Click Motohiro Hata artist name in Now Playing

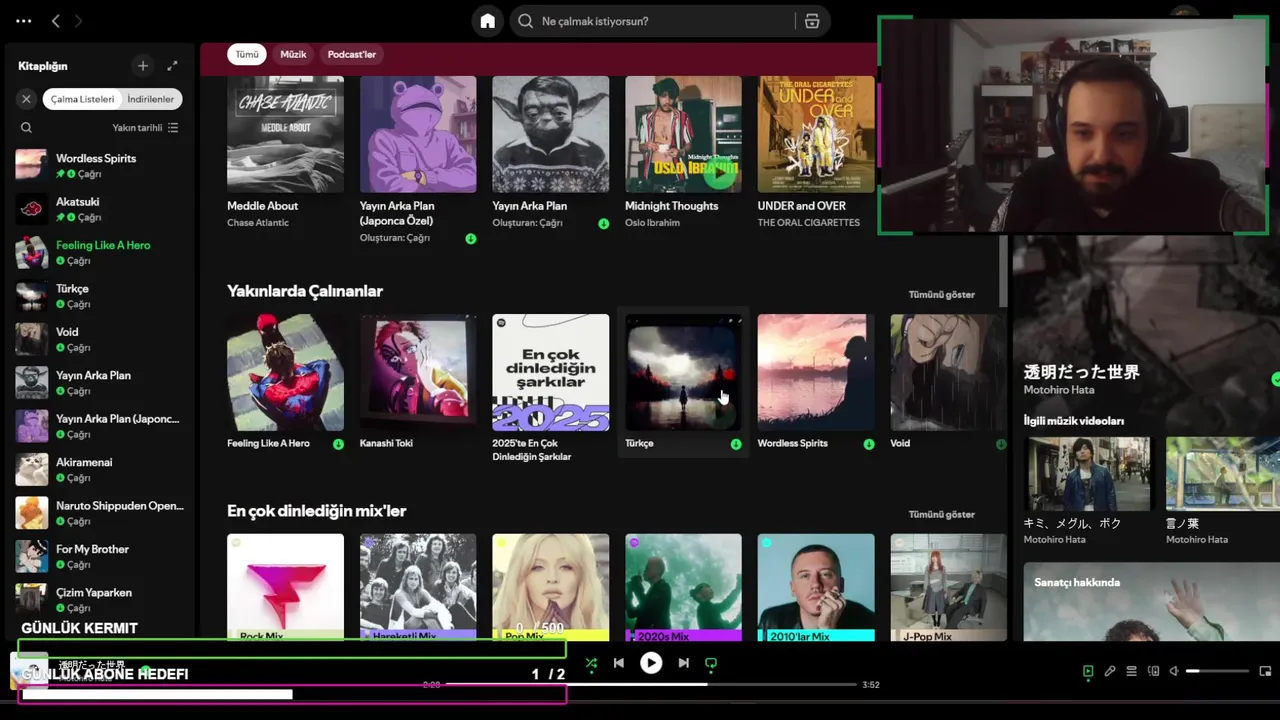pos(1058,390)
